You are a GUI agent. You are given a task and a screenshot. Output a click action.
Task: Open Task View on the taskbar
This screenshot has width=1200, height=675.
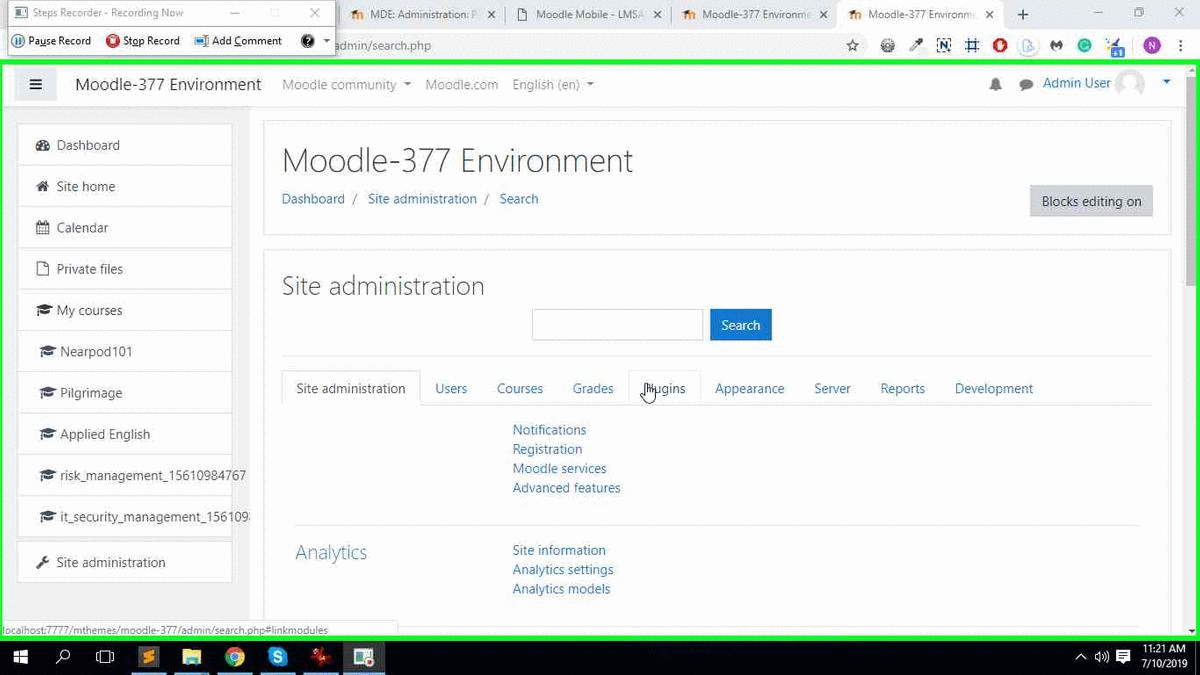pyautogui.click(x=105, y=657)
